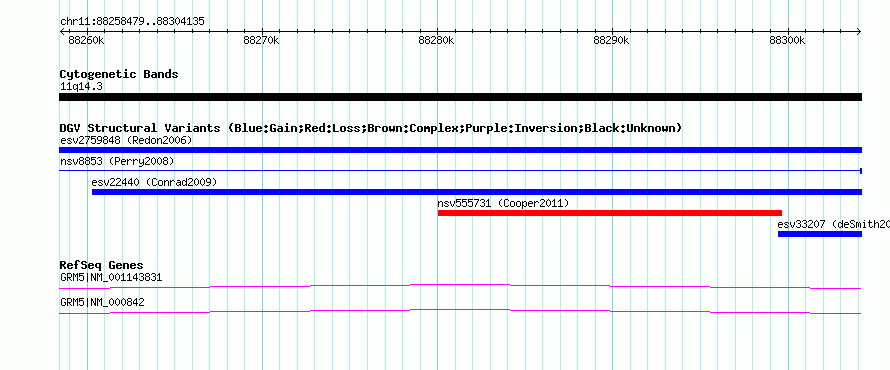Select the black 11q14.3 cytogenetic band bar

point(460,97)
